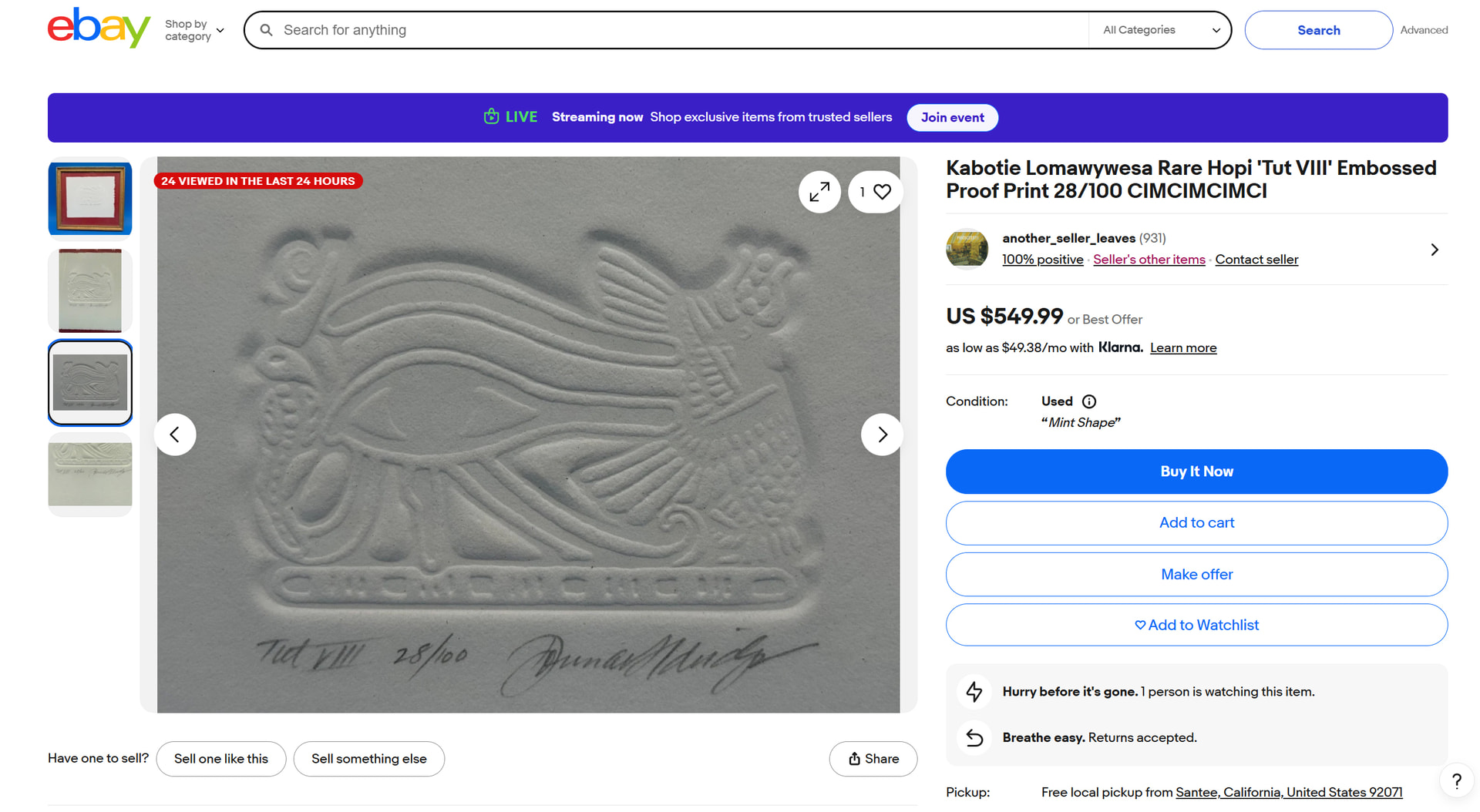Viewport: 1480px width, 812px height.
Task: Go to previous image with left arrow
Action: tap(175, 435)
